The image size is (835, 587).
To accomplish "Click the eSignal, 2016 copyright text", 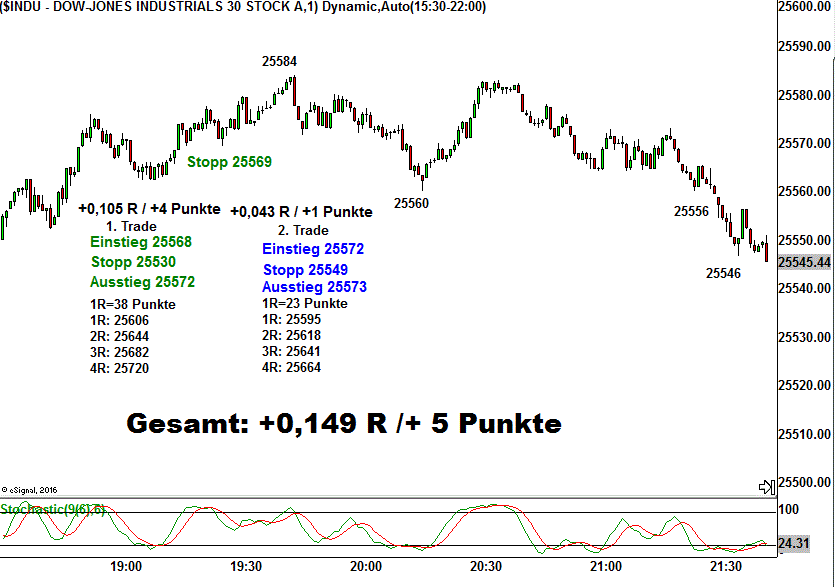I will [33, 490].
